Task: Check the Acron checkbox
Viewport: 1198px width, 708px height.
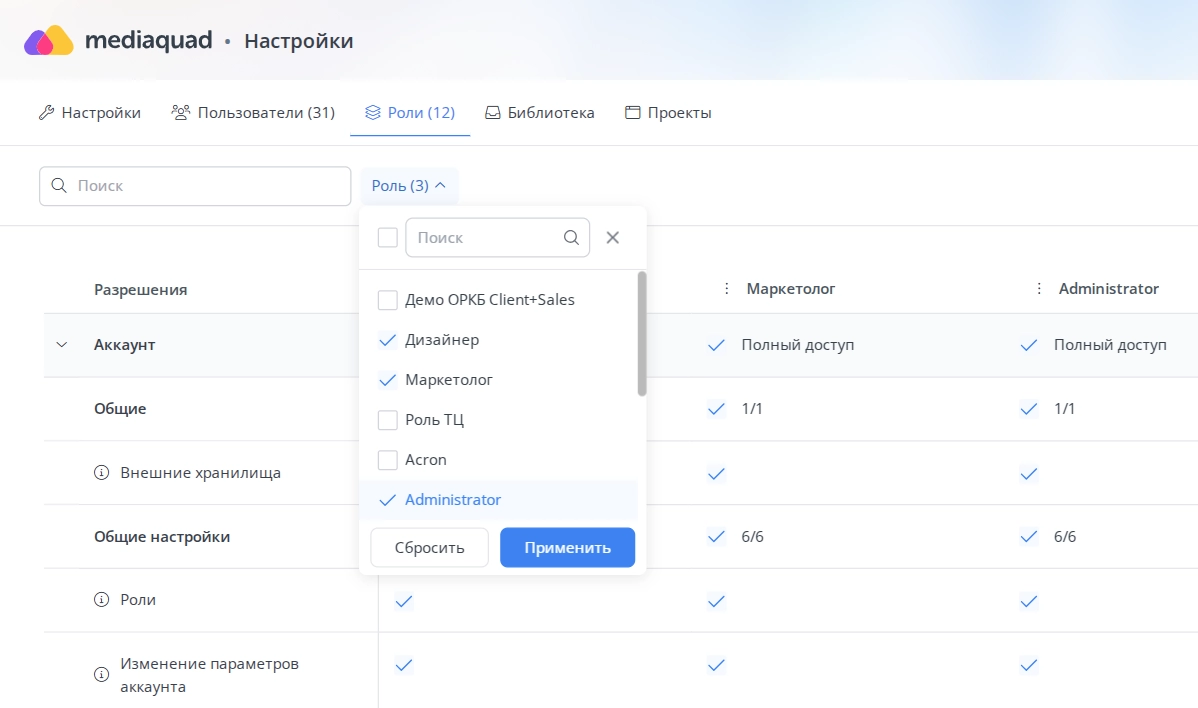Action: tap(386, 459)
